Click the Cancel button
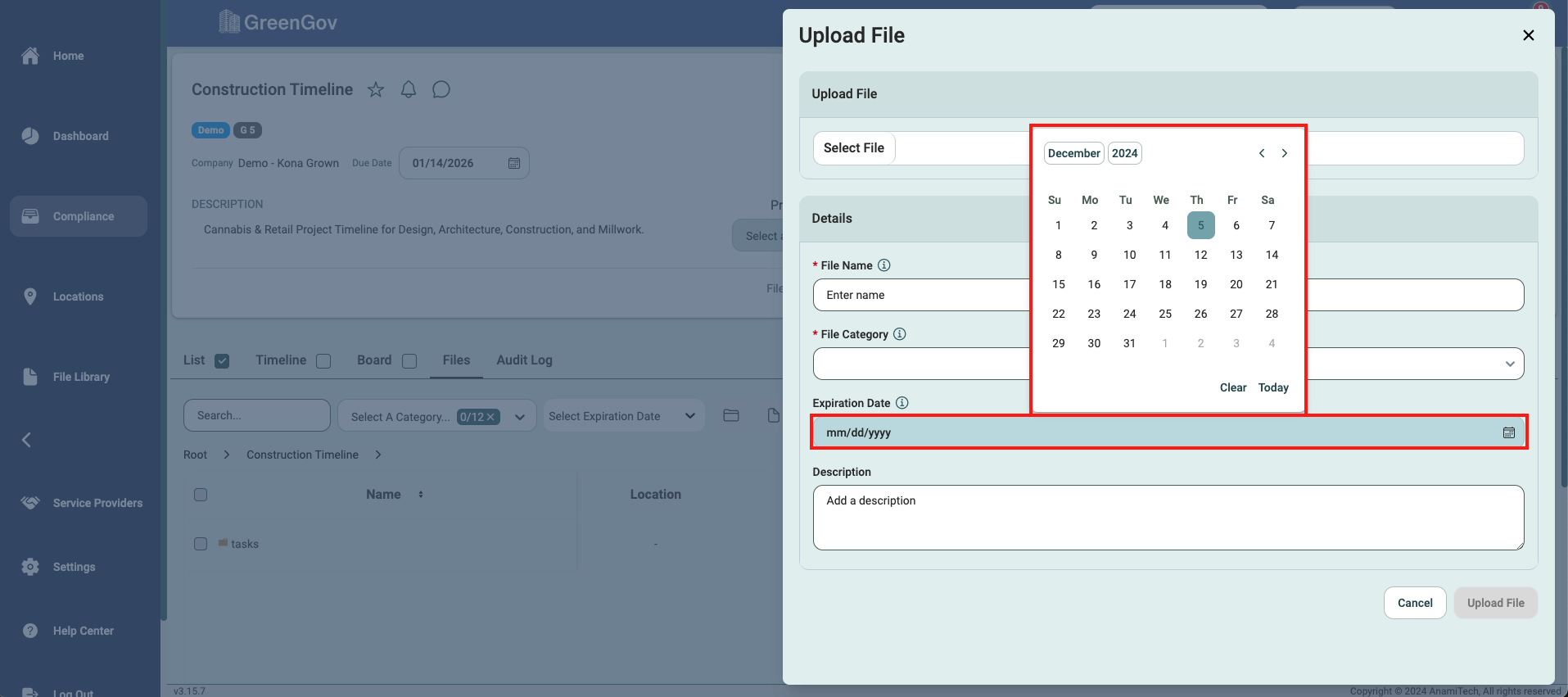The height and width of the screenshot is (697, 1568). (1414, 603)
